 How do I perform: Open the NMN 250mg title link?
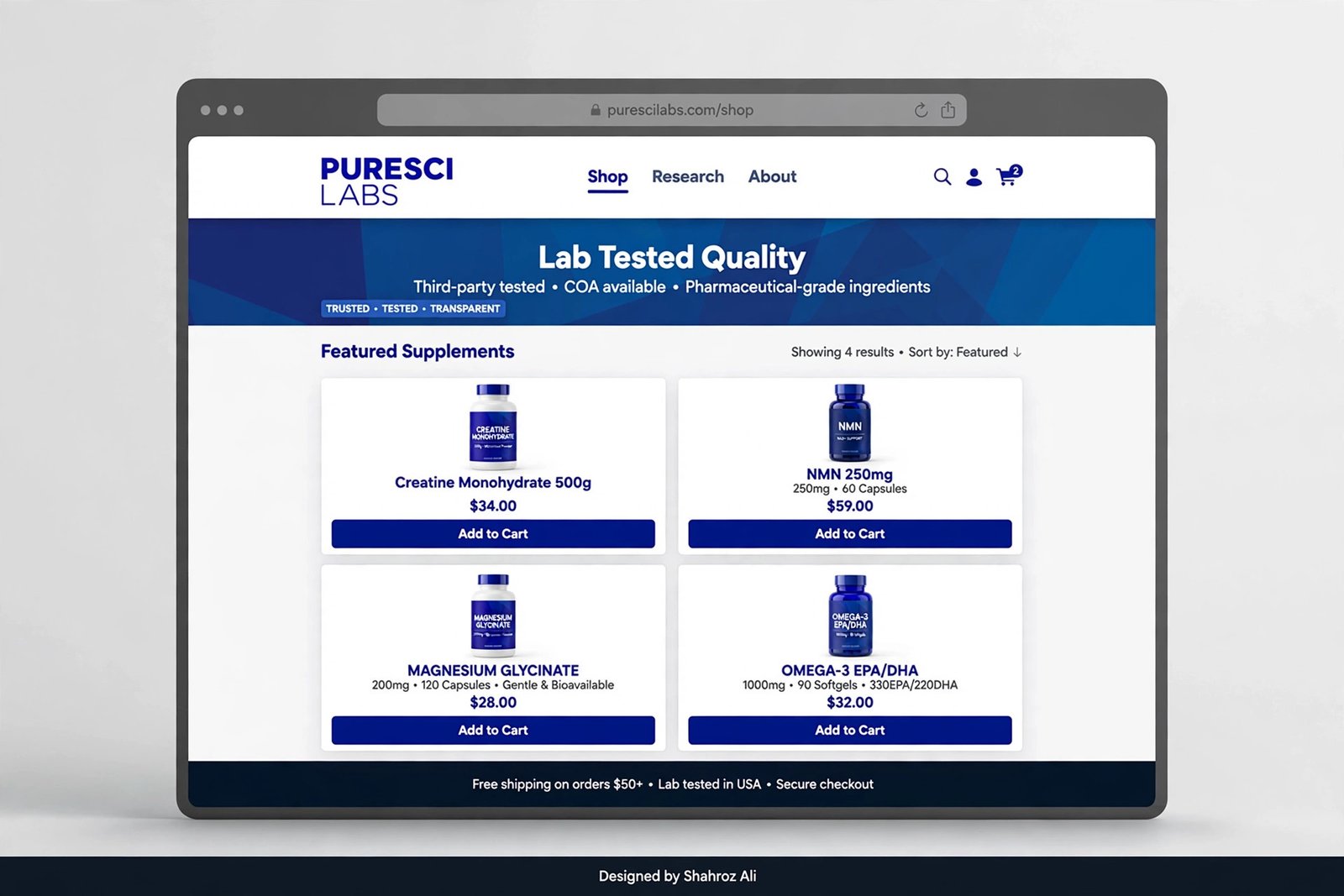point(849,474)
